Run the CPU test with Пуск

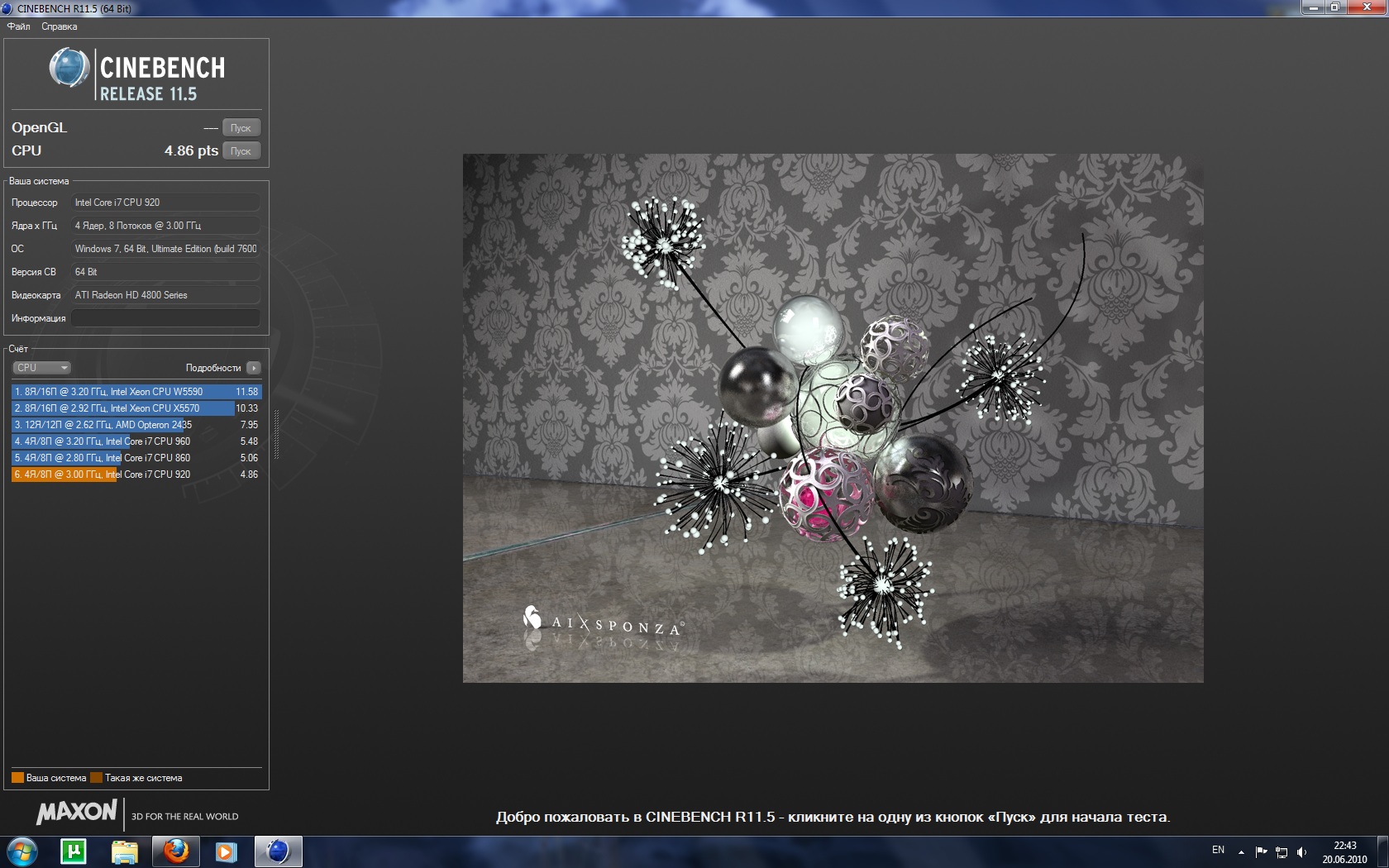(241, 151)
